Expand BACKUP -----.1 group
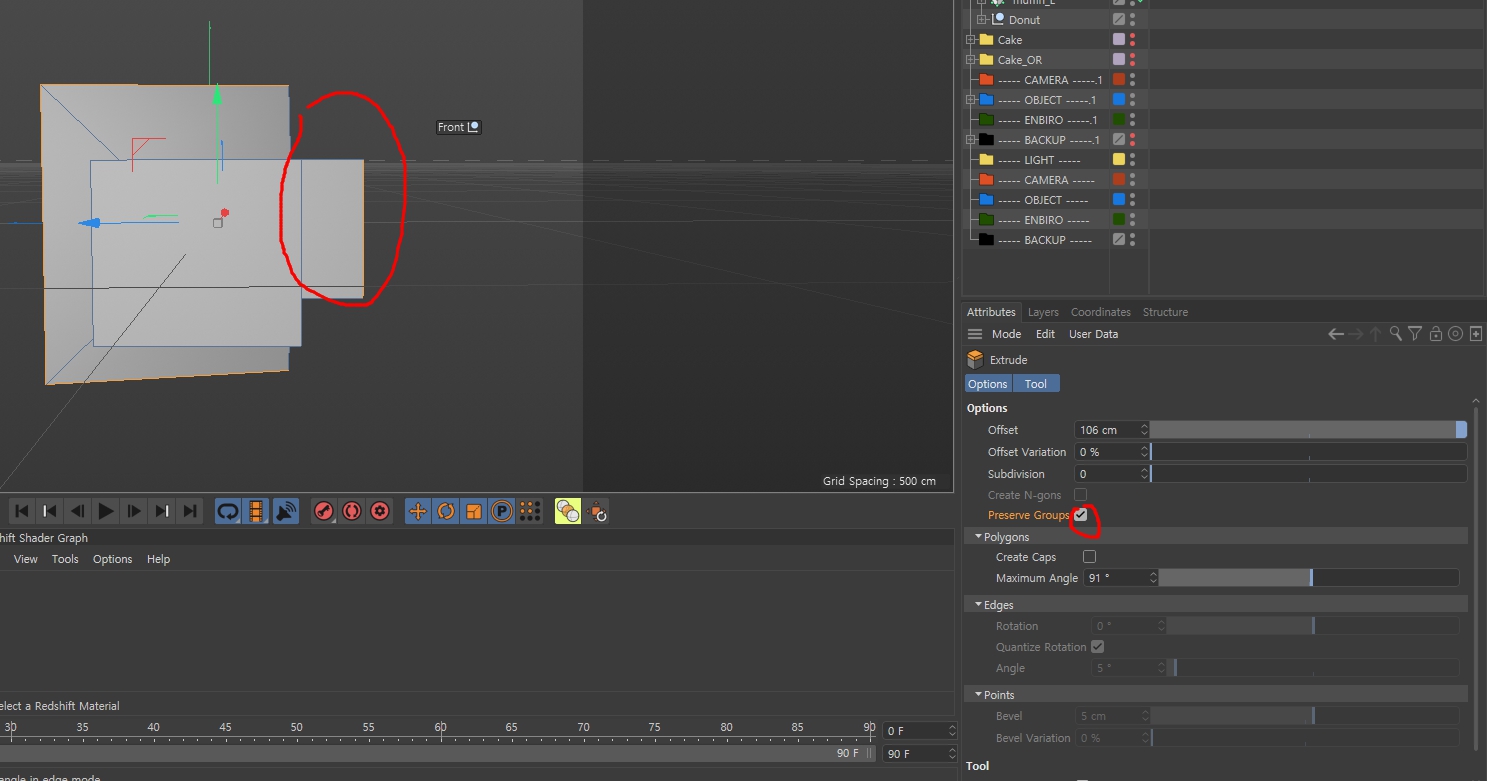This screenshot has width=1487, height=781. point(970,140)
